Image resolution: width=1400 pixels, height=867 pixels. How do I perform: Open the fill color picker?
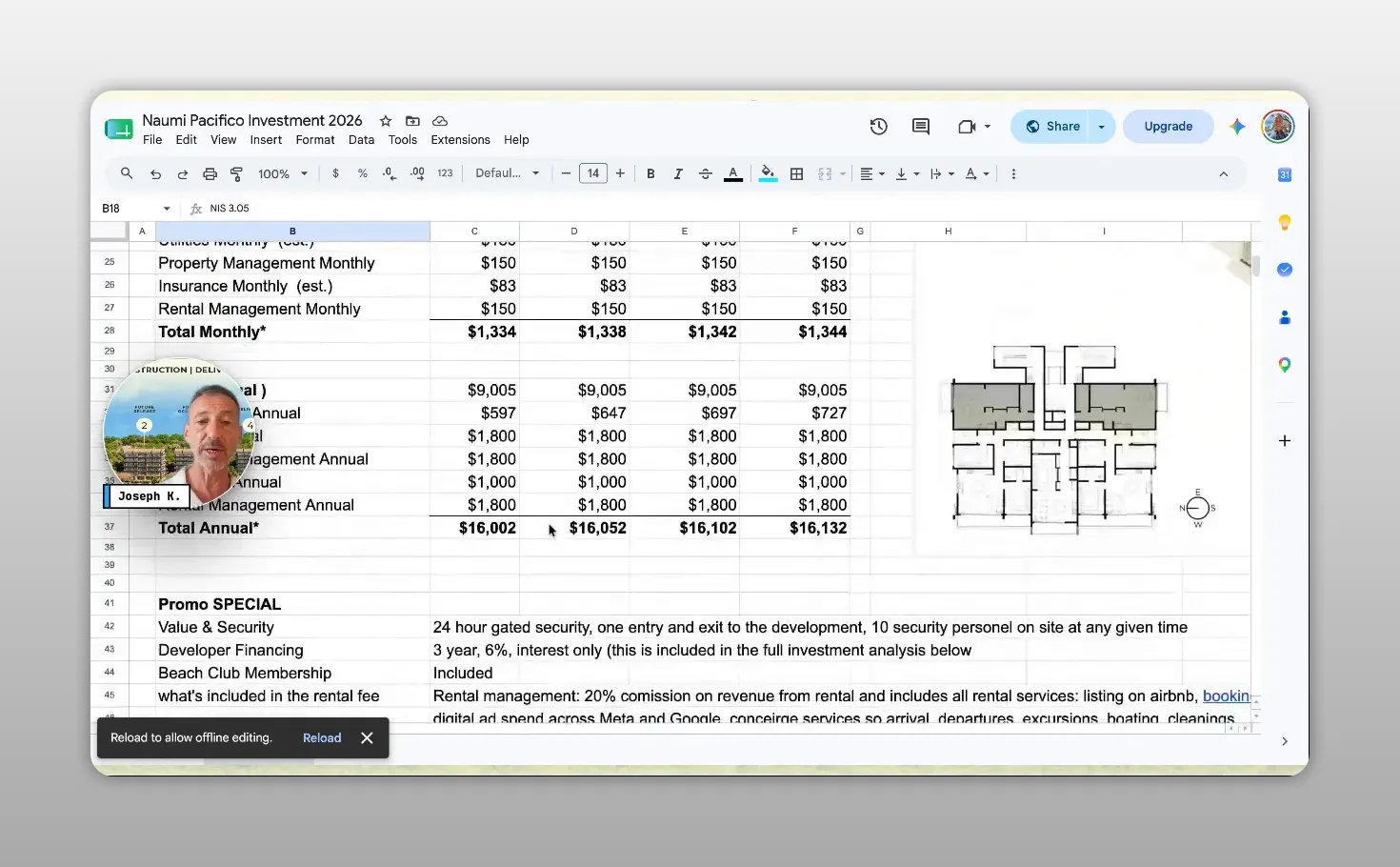pyautogui.click(x=768, y=174)
